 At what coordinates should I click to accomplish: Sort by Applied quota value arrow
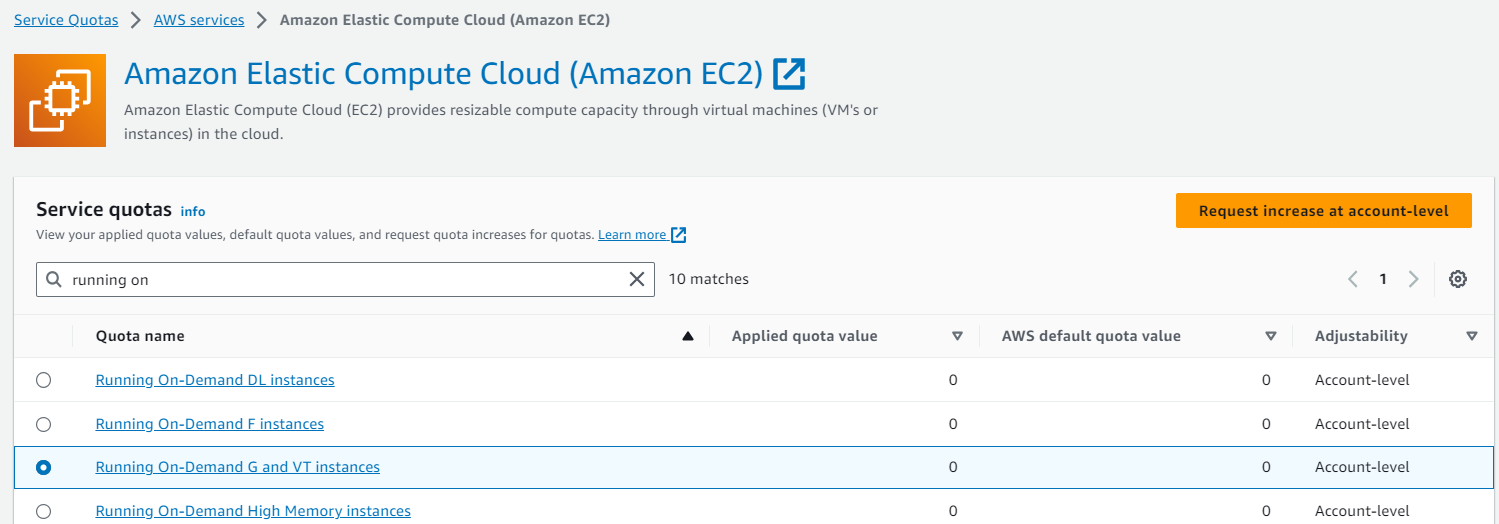[x=957, y=336]
